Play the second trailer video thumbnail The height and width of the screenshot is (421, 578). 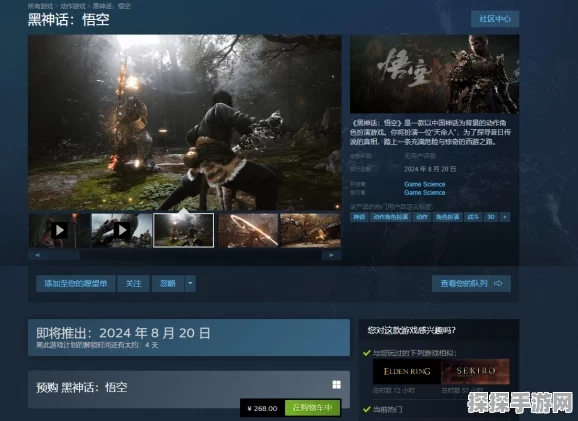tap(122, 230)
